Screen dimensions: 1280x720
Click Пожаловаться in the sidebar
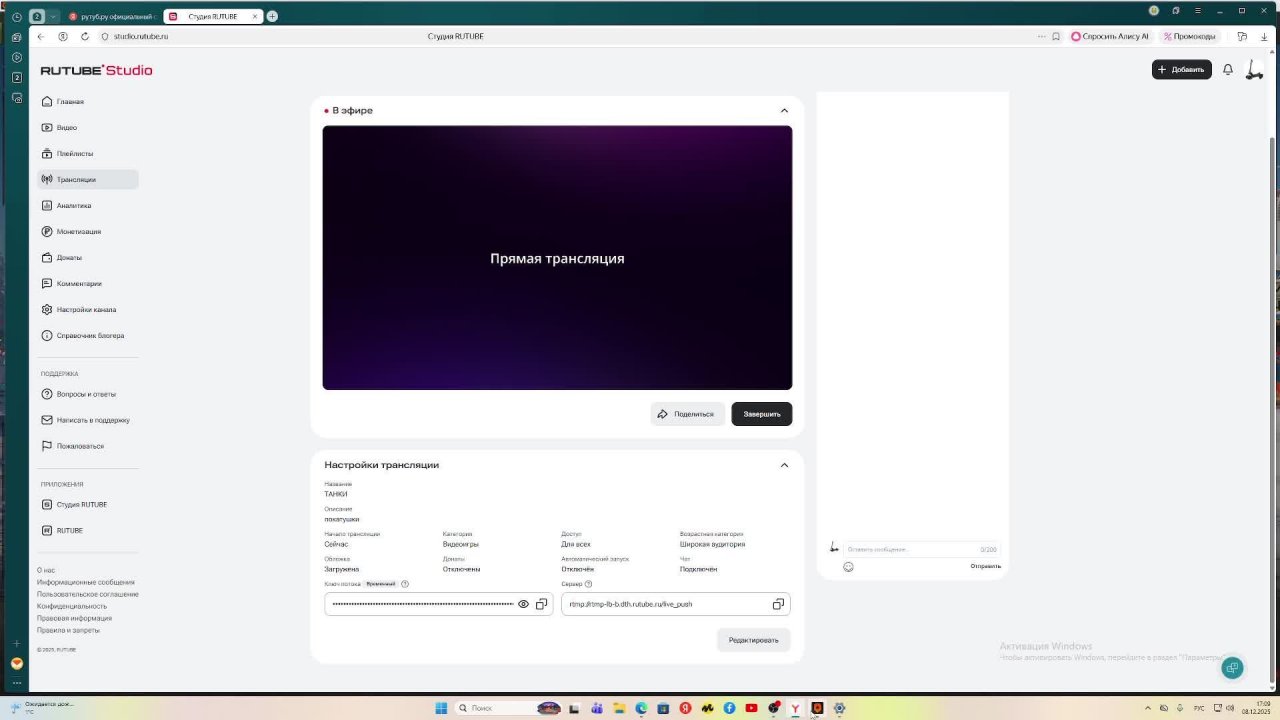pos(88,446)
